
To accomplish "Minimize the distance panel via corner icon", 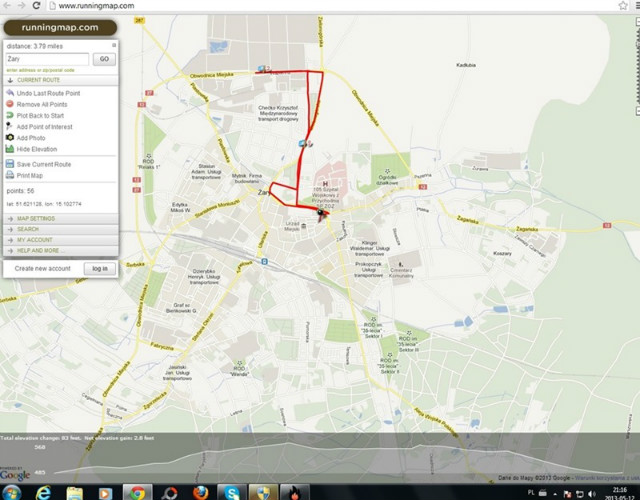I will [114, 45].
